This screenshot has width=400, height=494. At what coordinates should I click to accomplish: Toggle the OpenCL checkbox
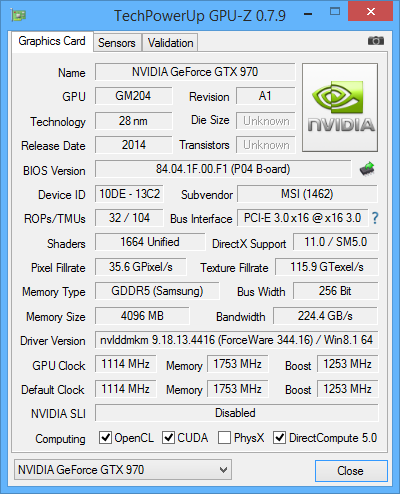click(105, 437)
